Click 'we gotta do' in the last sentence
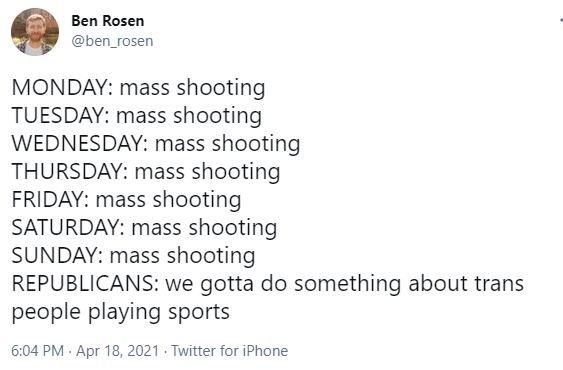 (226, 284)
